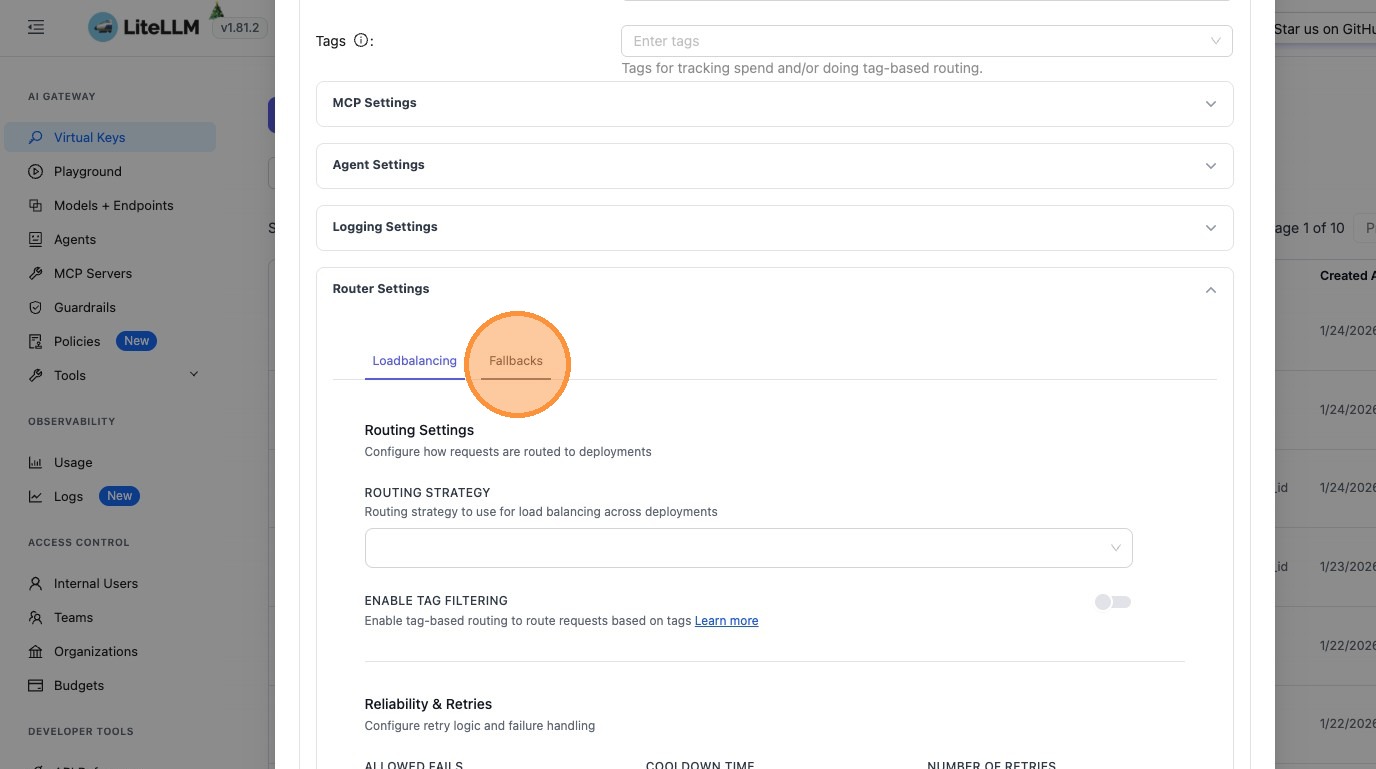Click the Agents sidebar icon
The image size is (1376, 769).
(36, 239)
